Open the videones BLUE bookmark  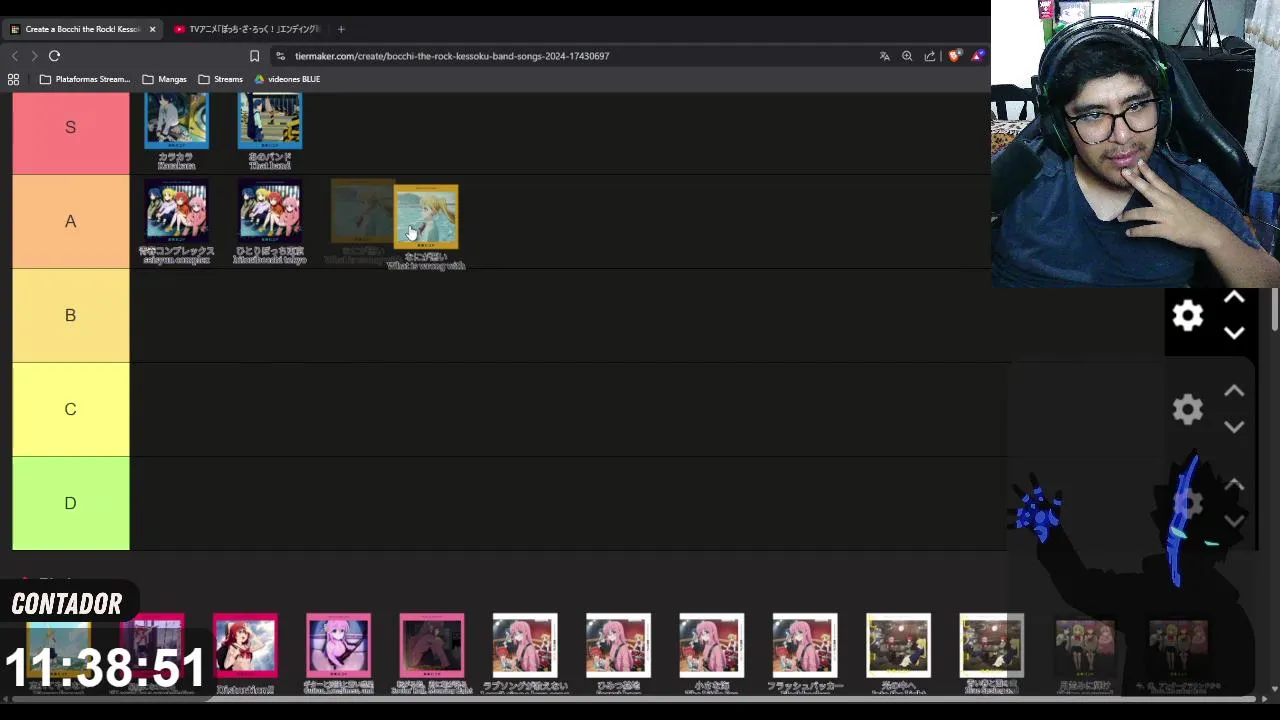point(287,79)
